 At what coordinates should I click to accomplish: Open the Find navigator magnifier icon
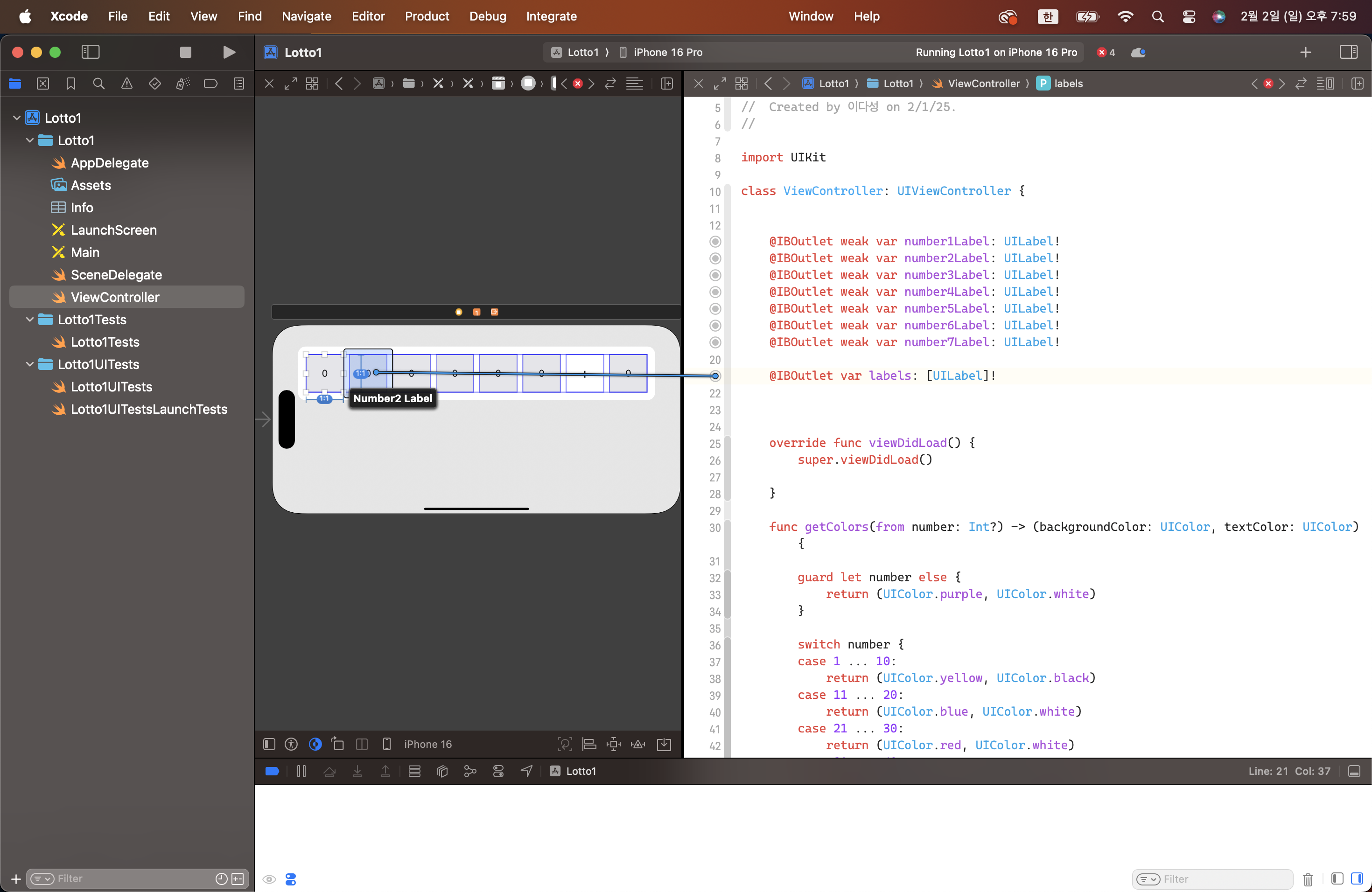[98, 84]
